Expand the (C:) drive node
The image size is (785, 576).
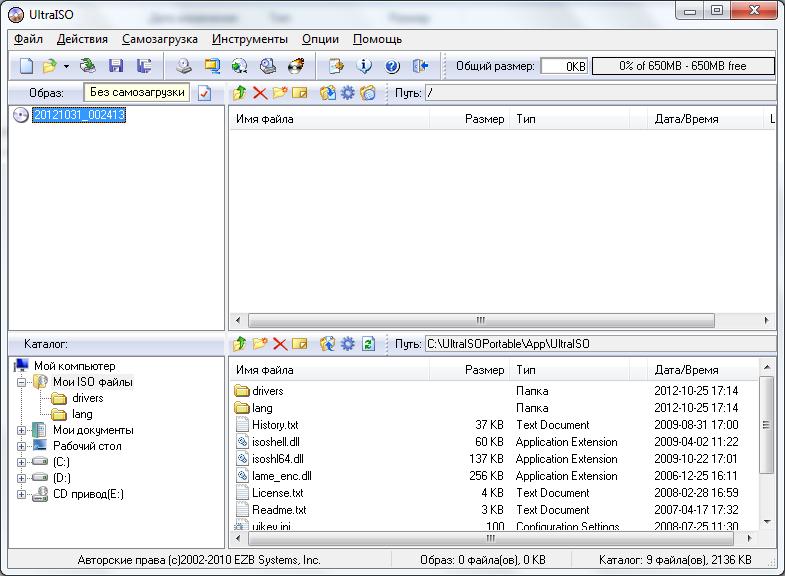pos(21,462)
